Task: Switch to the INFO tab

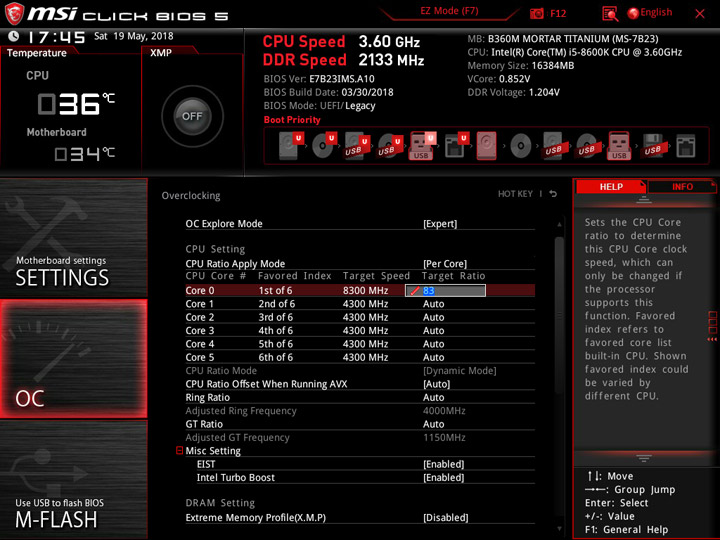Action: pos(682,186)
